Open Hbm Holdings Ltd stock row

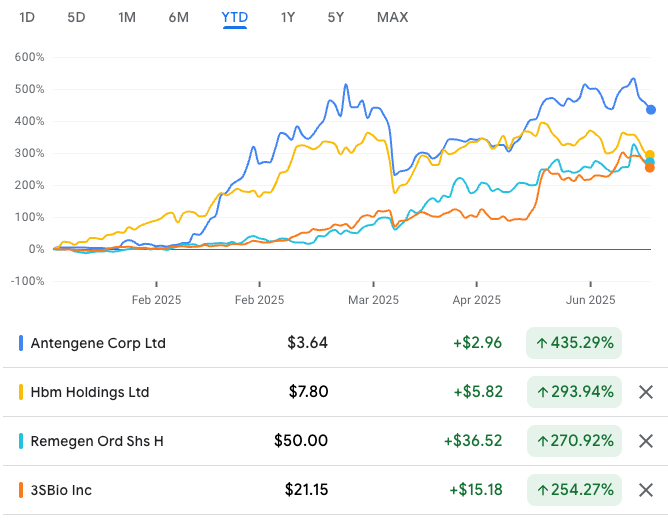pyautogui.click(x=334, y=392)
